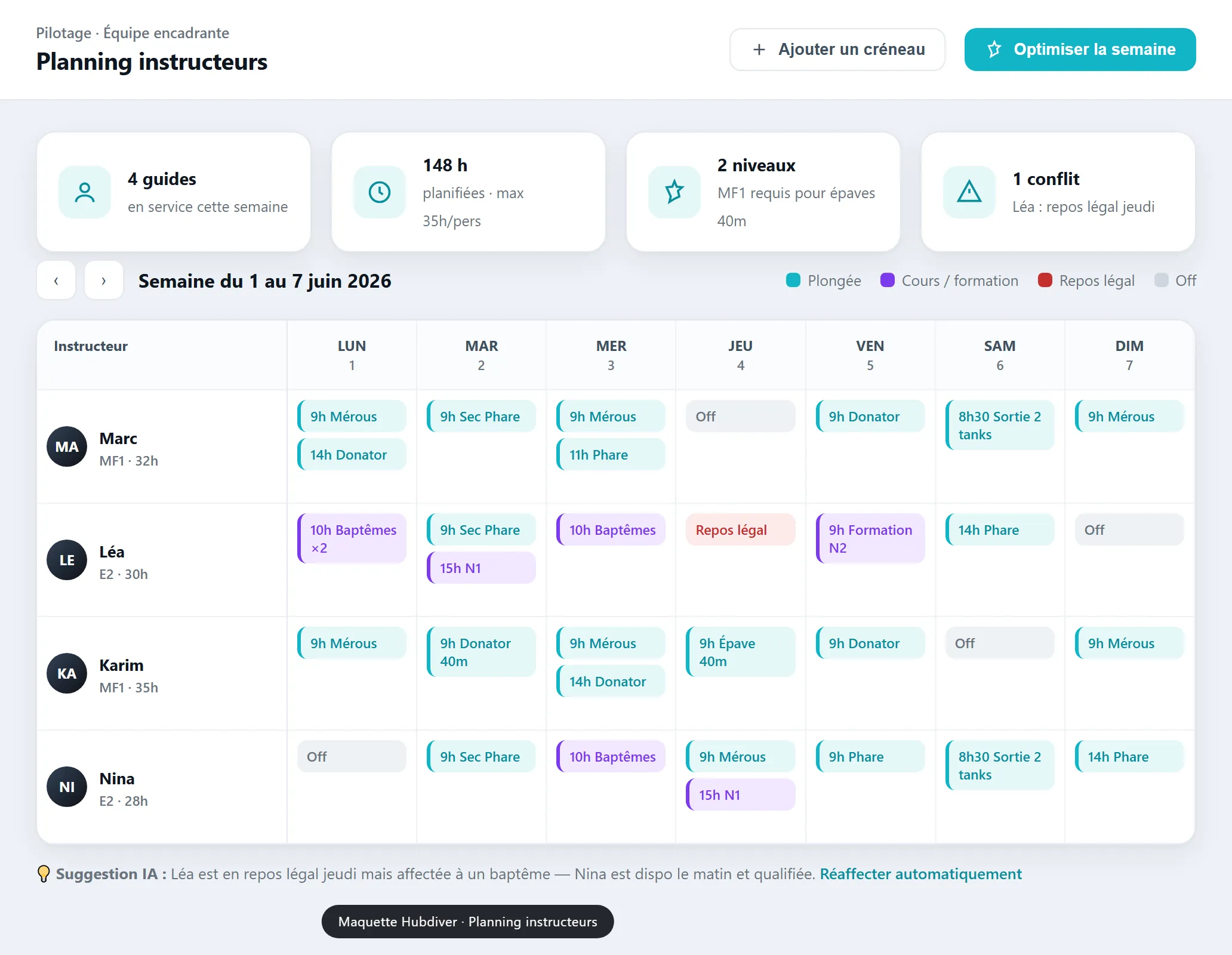Image resolution: width=1232 pixels, height=955 pixels.
Task: Click Nina's NI avatar
Action: (67, 787)
